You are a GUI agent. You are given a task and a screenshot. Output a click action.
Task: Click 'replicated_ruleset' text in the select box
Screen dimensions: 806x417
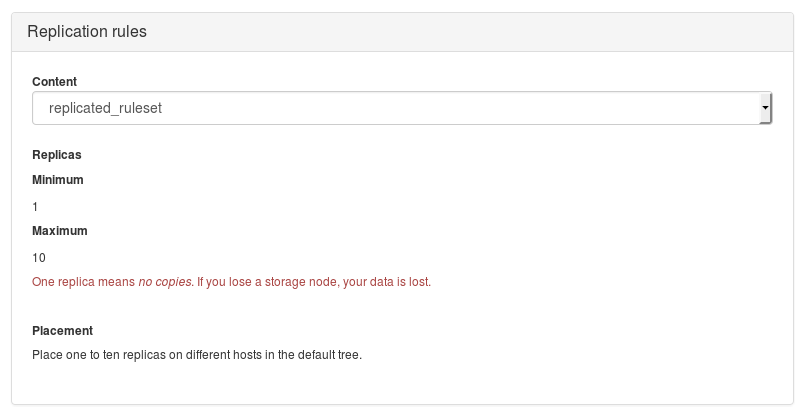(105, 108)
